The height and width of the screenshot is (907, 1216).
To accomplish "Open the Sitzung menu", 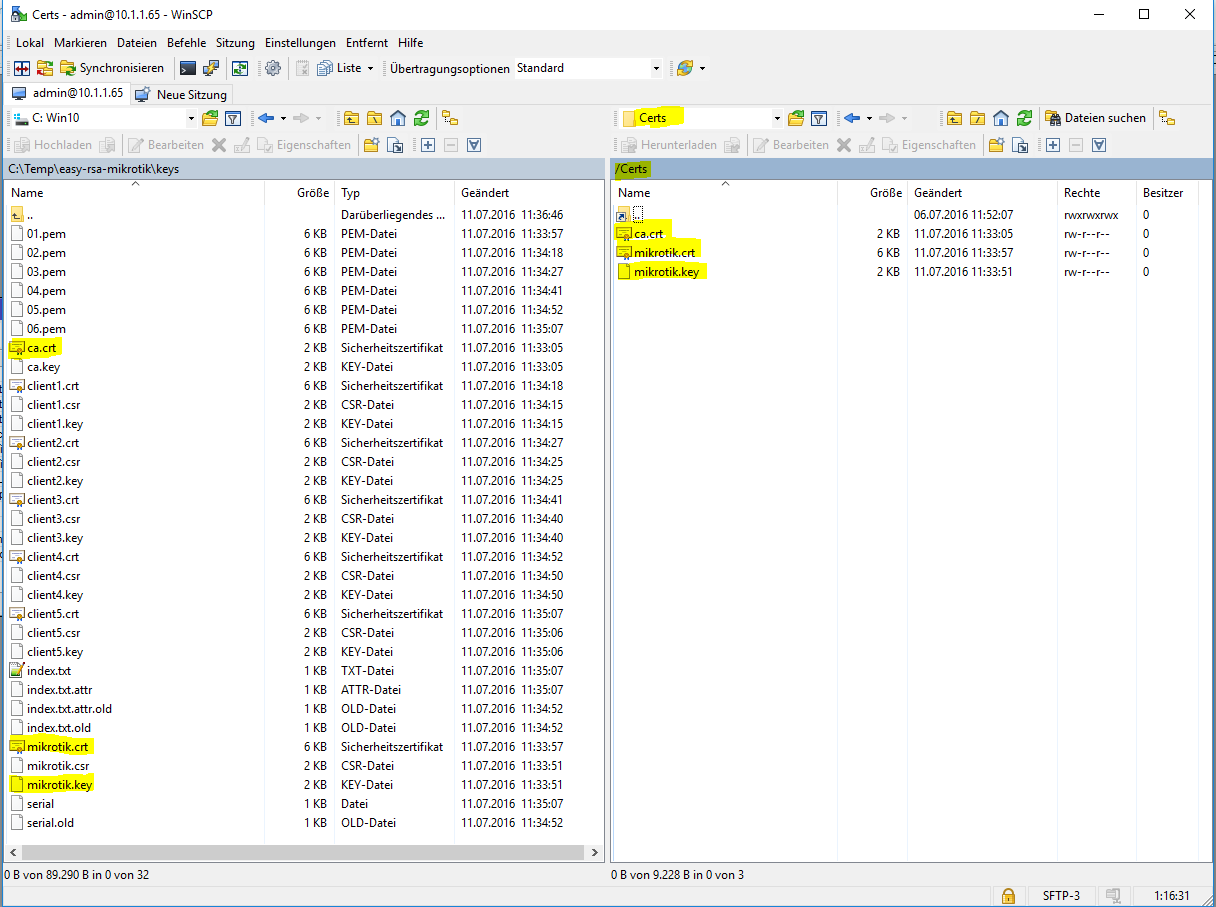I will (x=236, y=43).
